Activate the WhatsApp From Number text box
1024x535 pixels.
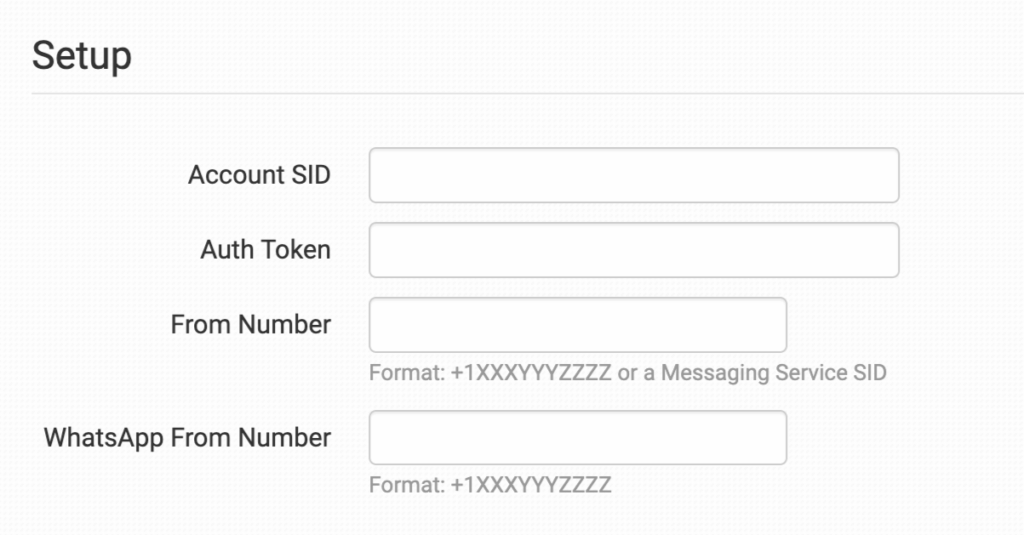point(577,437)
